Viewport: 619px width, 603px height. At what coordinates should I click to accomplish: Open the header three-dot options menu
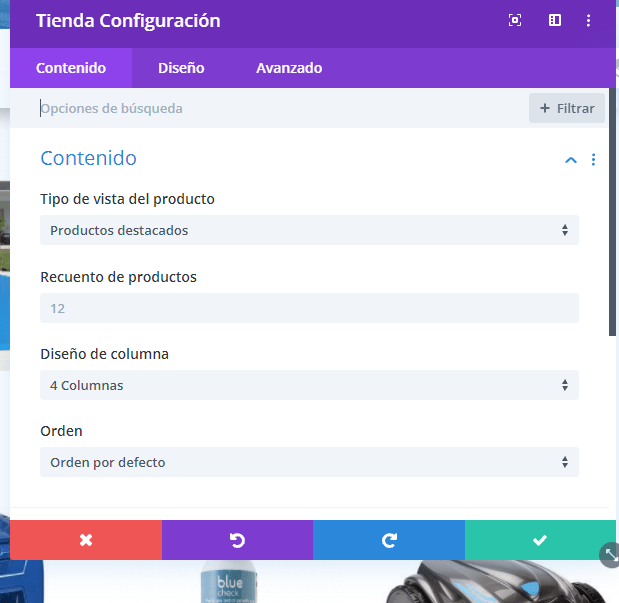pos(588,21)
